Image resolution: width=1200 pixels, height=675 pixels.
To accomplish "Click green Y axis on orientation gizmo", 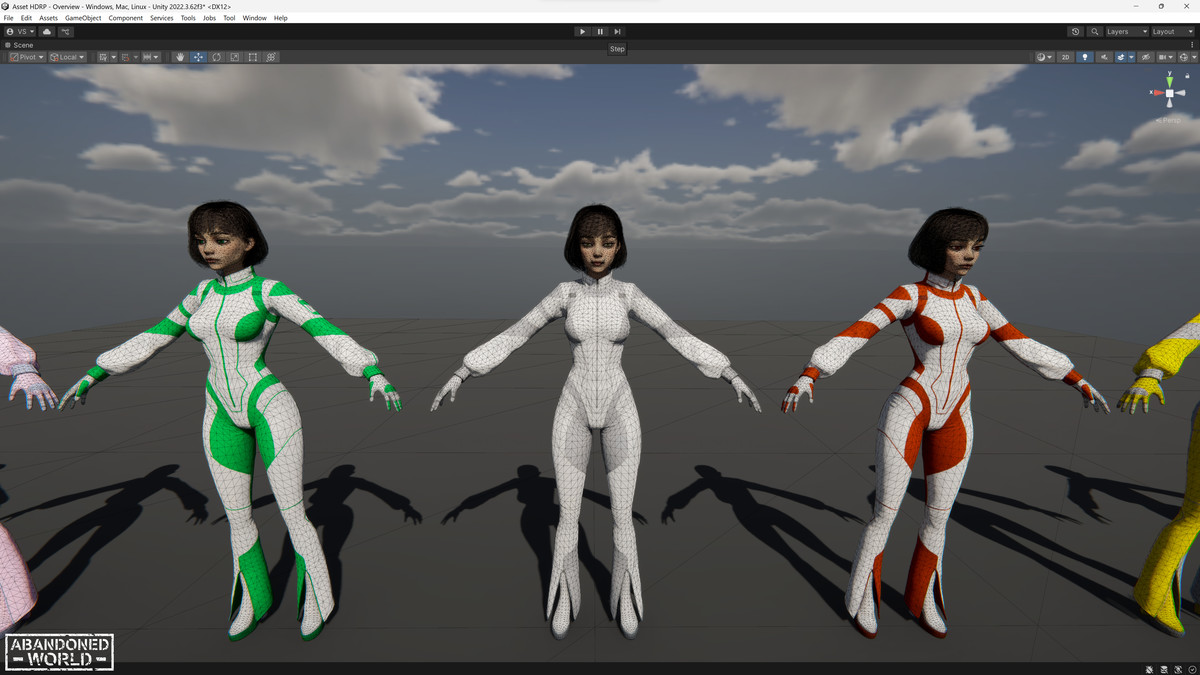I will click(x=1169, y=76).
